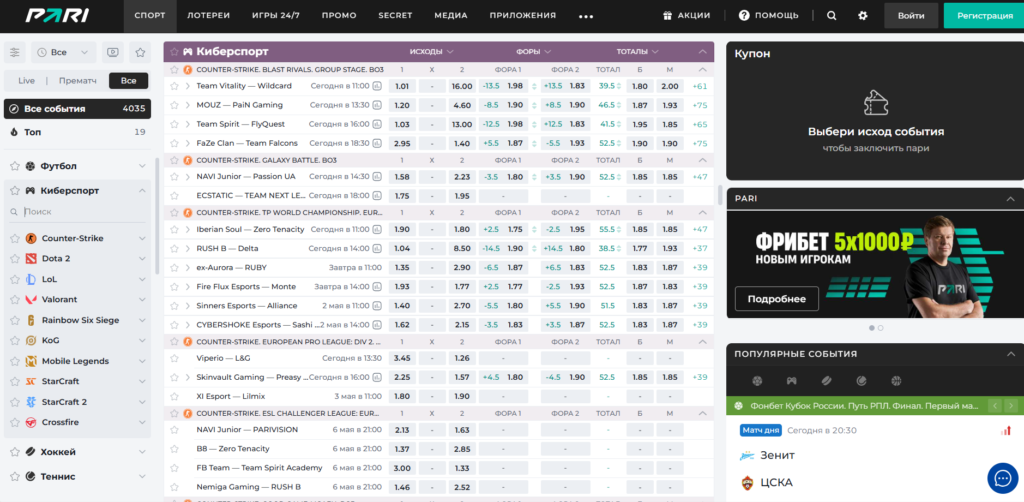Click the Valorant game icon

point(31,300)
